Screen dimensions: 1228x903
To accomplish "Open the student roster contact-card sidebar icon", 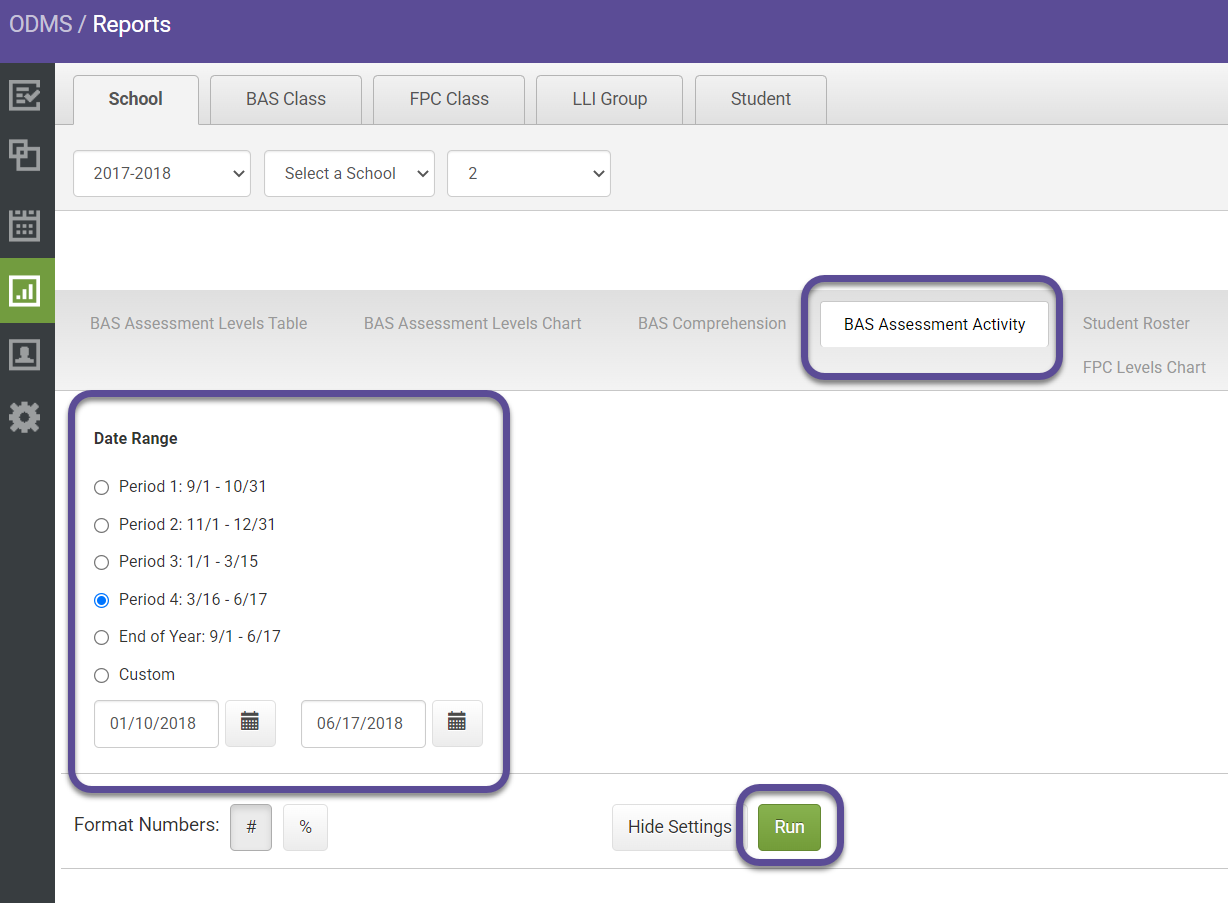I will click(27, 354).
